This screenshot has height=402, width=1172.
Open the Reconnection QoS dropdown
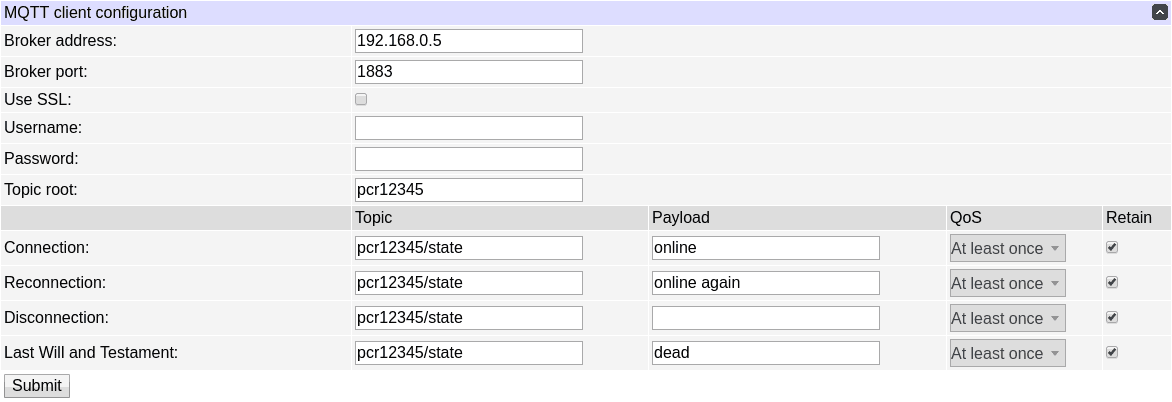point(1007,283)
